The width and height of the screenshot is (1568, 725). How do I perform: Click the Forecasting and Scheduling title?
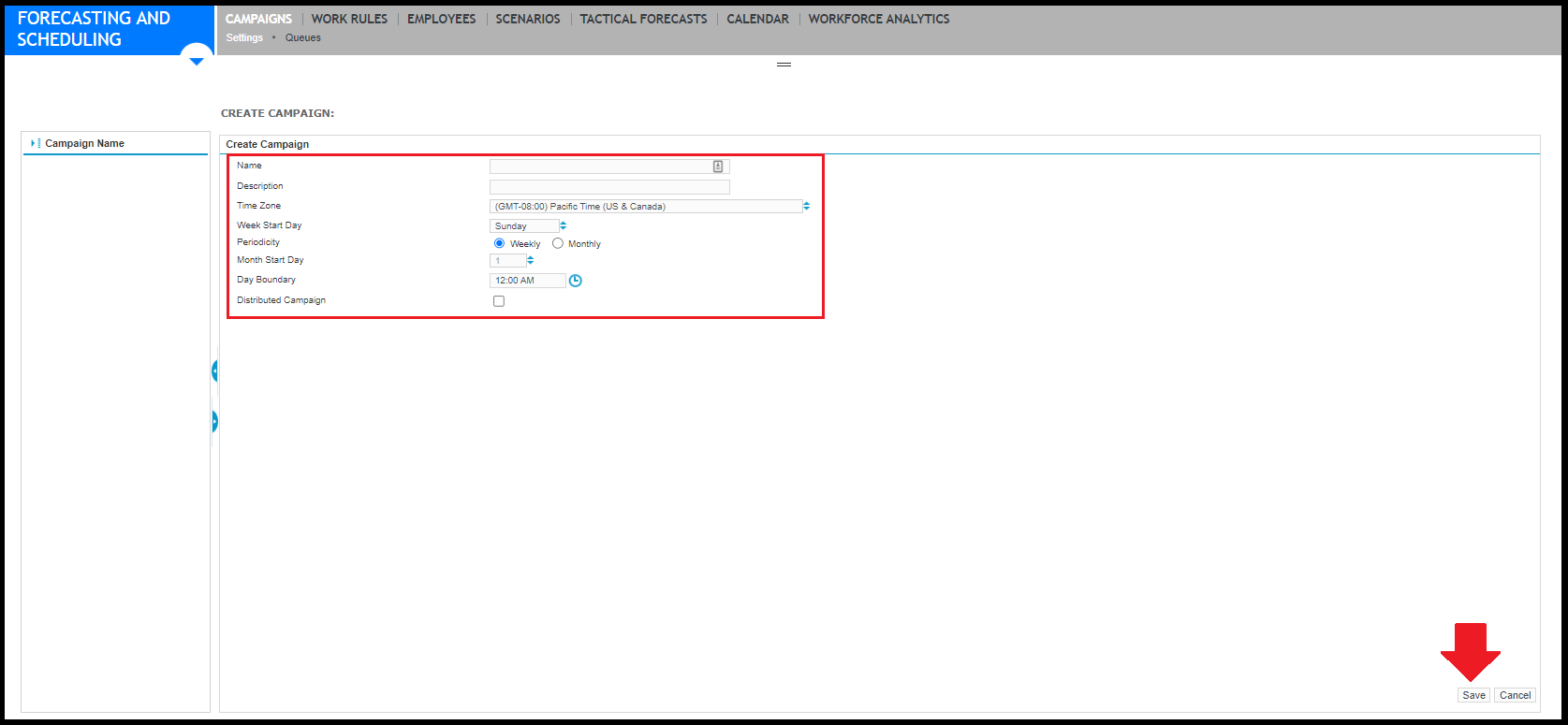(94, 29)
